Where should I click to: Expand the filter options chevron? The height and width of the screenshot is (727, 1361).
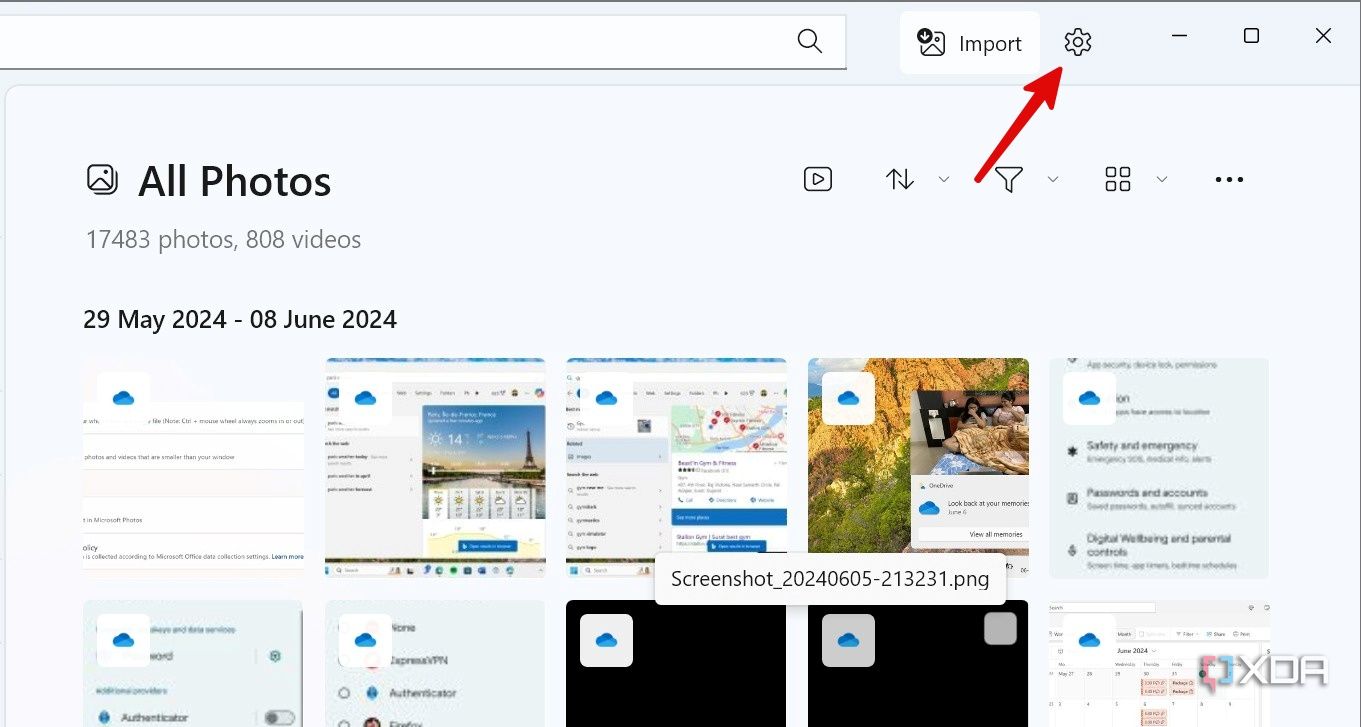point(1052,179)
